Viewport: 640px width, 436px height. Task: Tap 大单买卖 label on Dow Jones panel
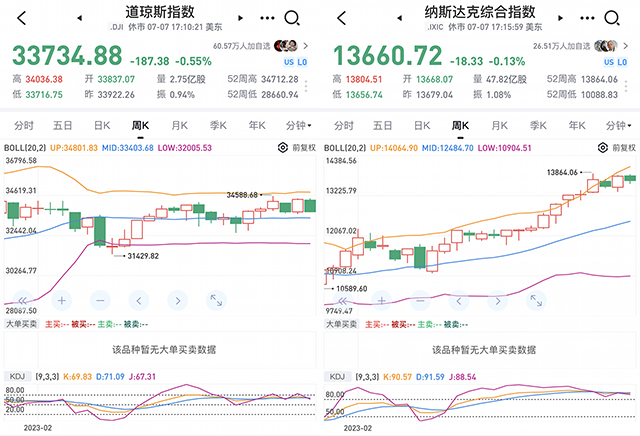(x=21, y=324)
